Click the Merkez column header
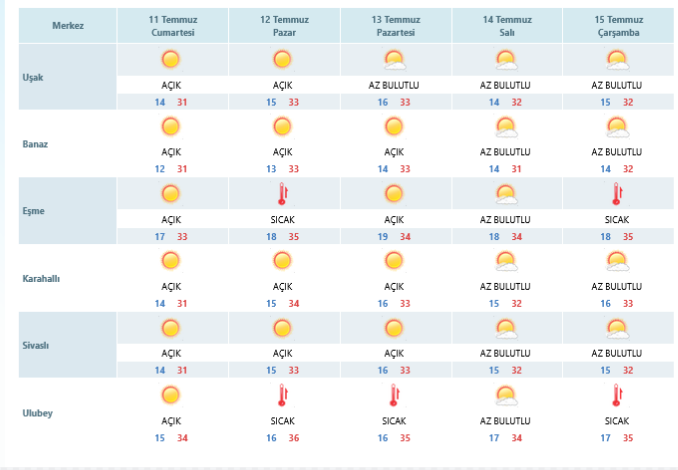The image size is (678, 470). tap(68, 26)
